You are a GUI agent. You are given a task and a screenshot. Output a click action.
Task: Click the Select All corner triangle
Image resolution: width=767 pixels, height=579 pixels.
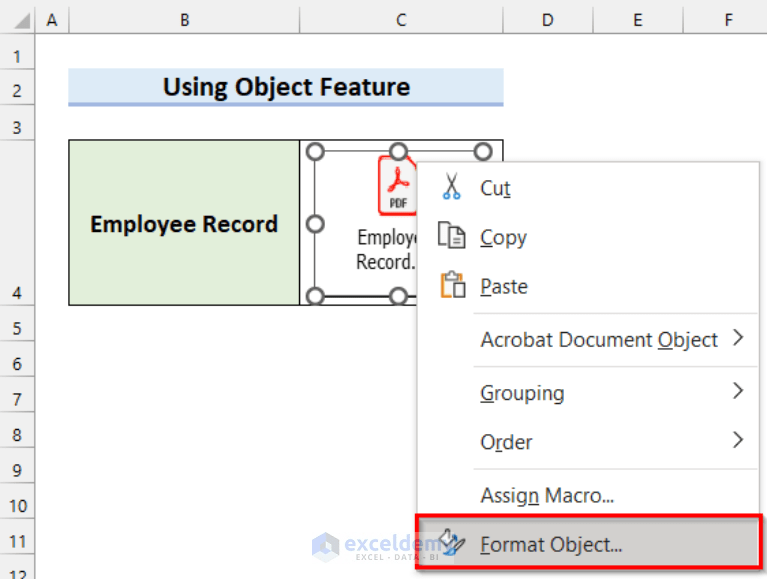(21, 21)
